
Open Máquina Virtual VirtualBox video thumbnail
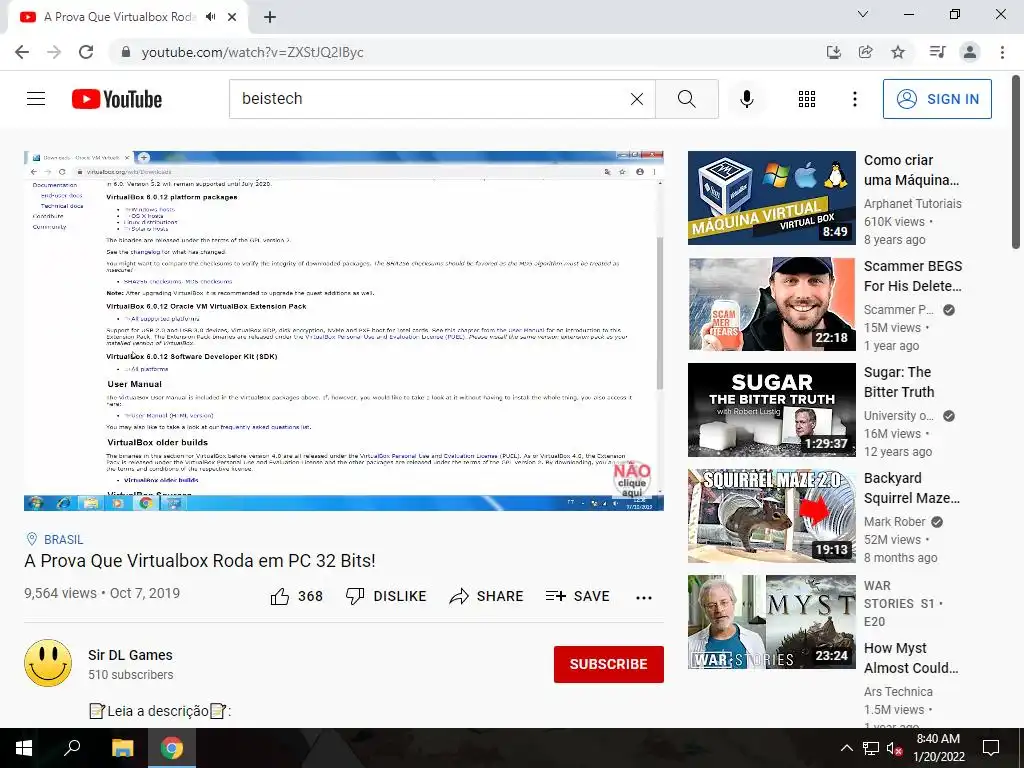(x=771, y=198)
